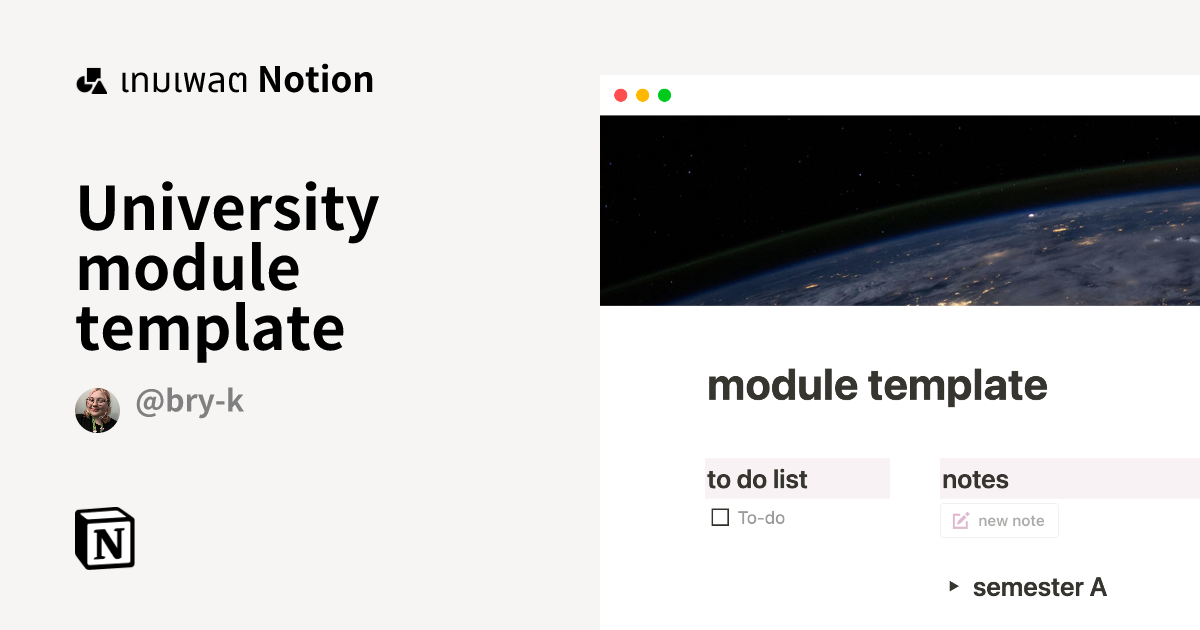Click the yellow traffic-light dot

643,95
